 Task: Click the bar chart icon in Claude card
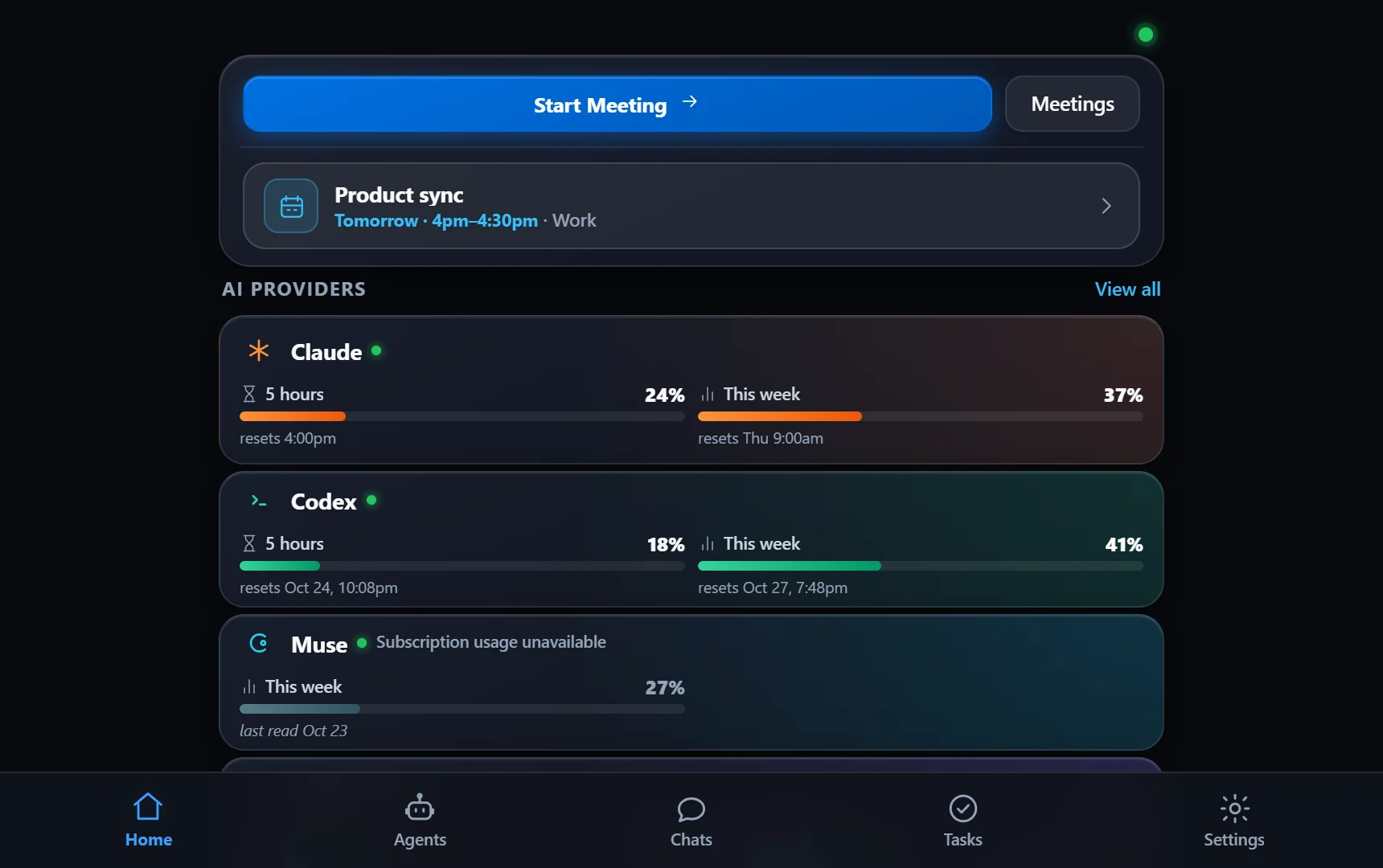[708, 394]
